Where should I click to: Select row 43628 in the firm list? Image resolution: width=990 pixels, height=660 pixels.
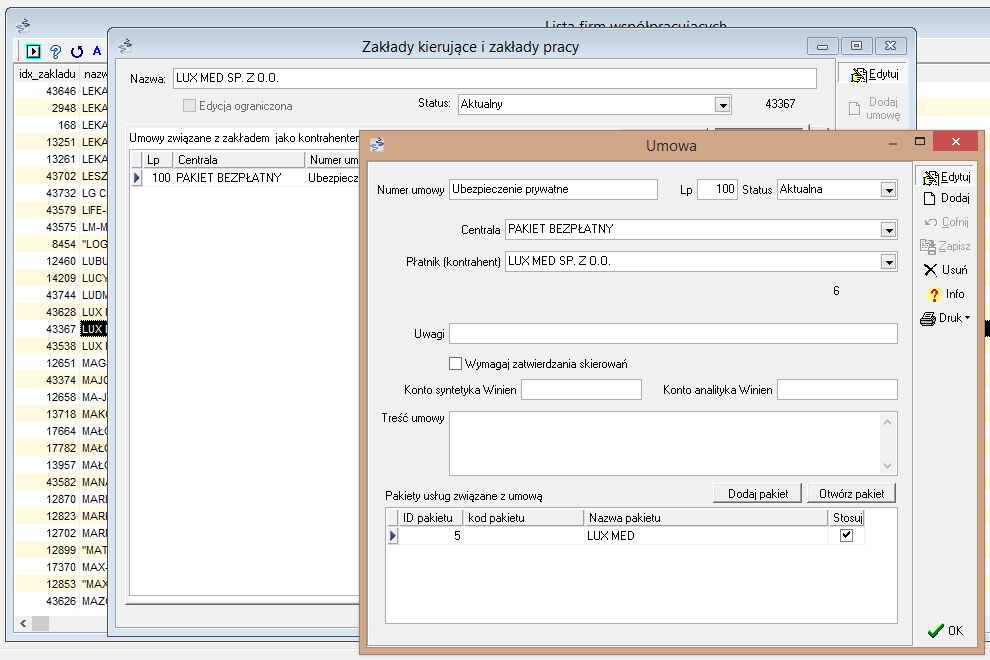61,312
